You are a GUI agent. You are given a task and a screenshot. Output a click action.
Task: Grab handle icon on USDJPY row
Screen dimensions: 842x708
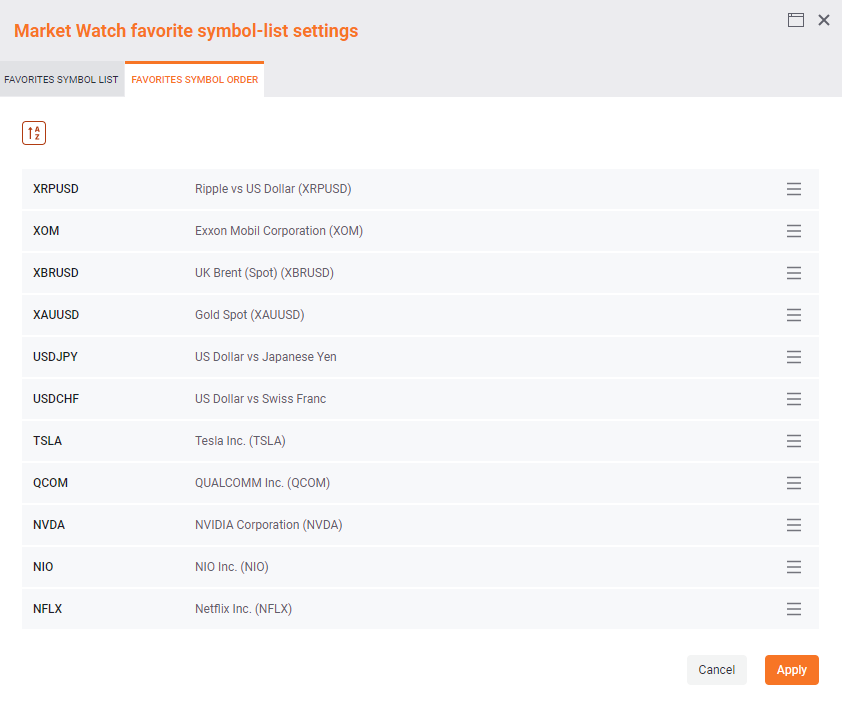(x=794, y=357)
